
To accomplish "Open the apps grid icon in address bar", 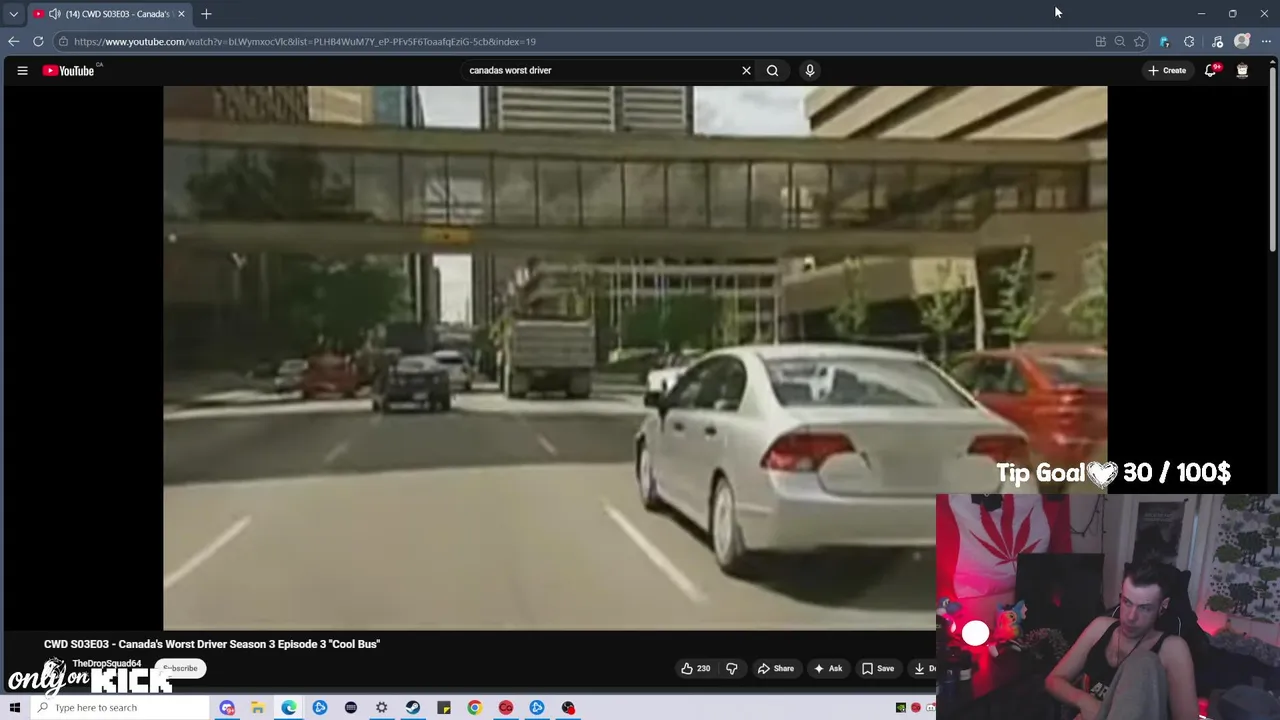I will [1100, 41].
